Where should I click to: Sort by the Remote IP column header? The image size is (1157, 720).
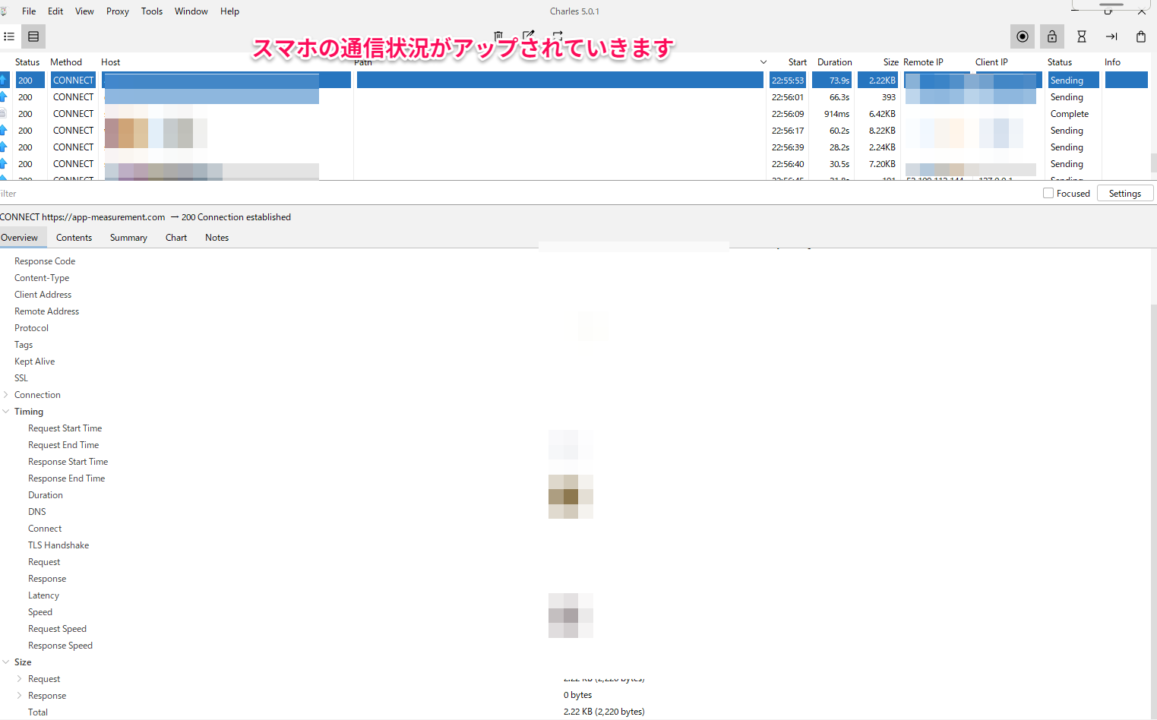point(923,62)
